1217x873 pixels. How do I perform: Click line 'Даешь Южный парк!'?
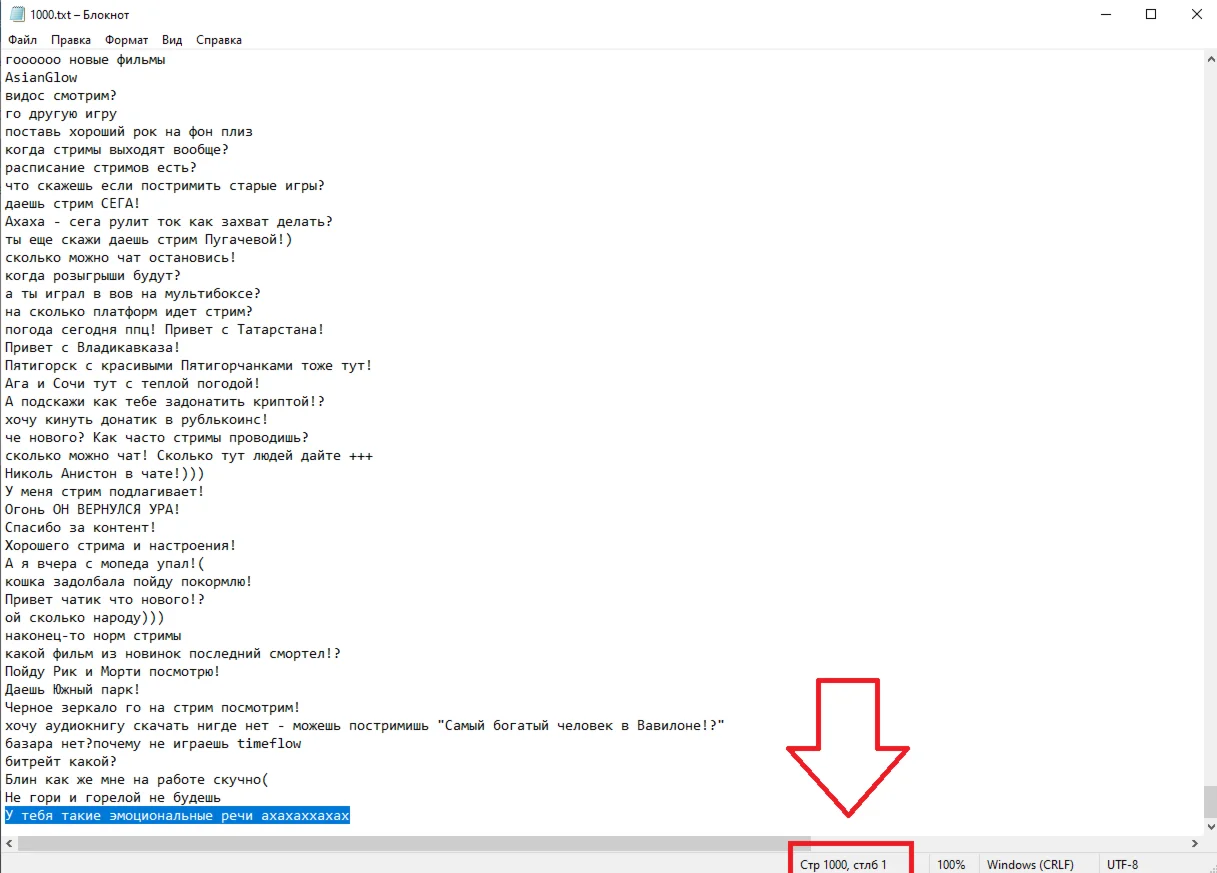(x=73, y=689)
